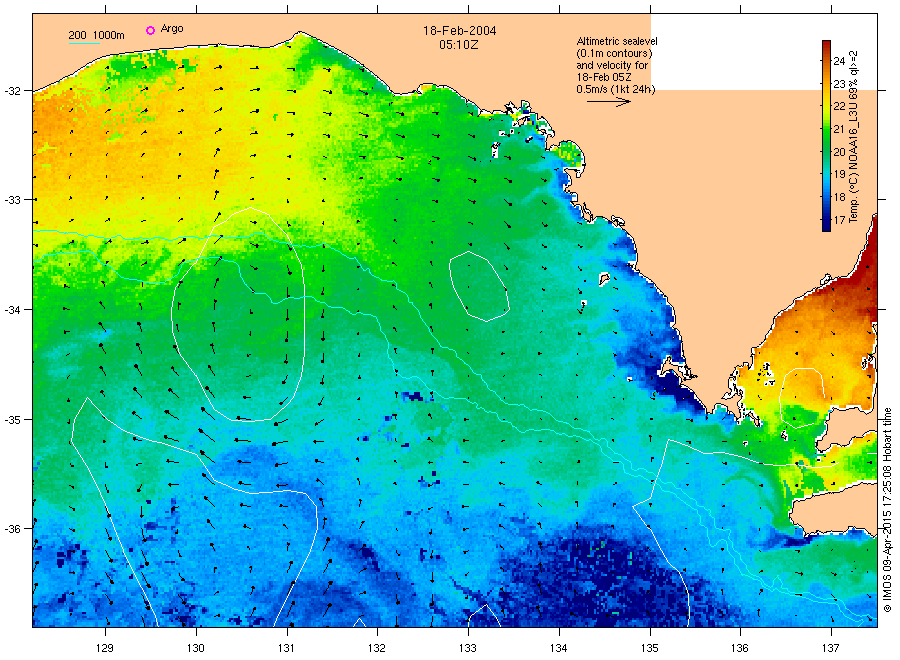
Task: Click the IMOS copyright timestamp text
Action: pyautogui.click(x=887, y=509)
